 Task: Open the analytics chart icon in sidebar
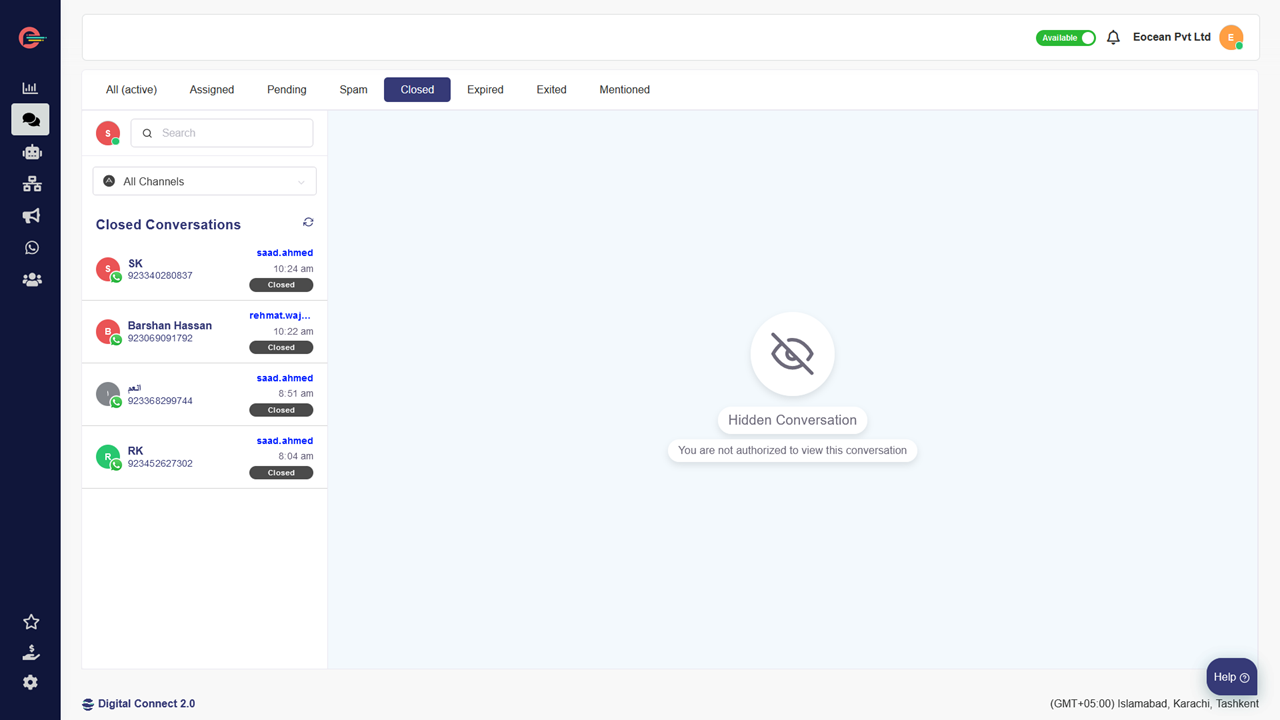click(30, 88)
